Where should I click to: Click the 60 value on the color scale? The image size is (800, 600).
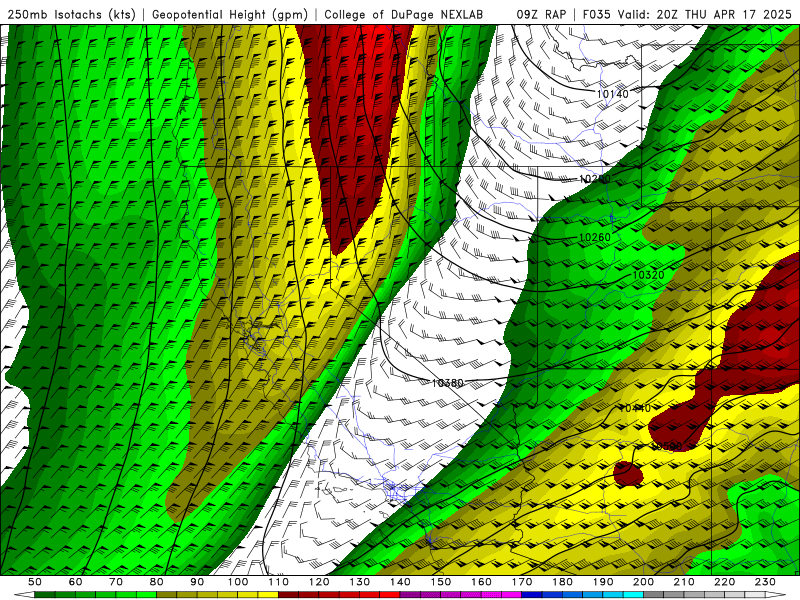[x=76, y=582]
